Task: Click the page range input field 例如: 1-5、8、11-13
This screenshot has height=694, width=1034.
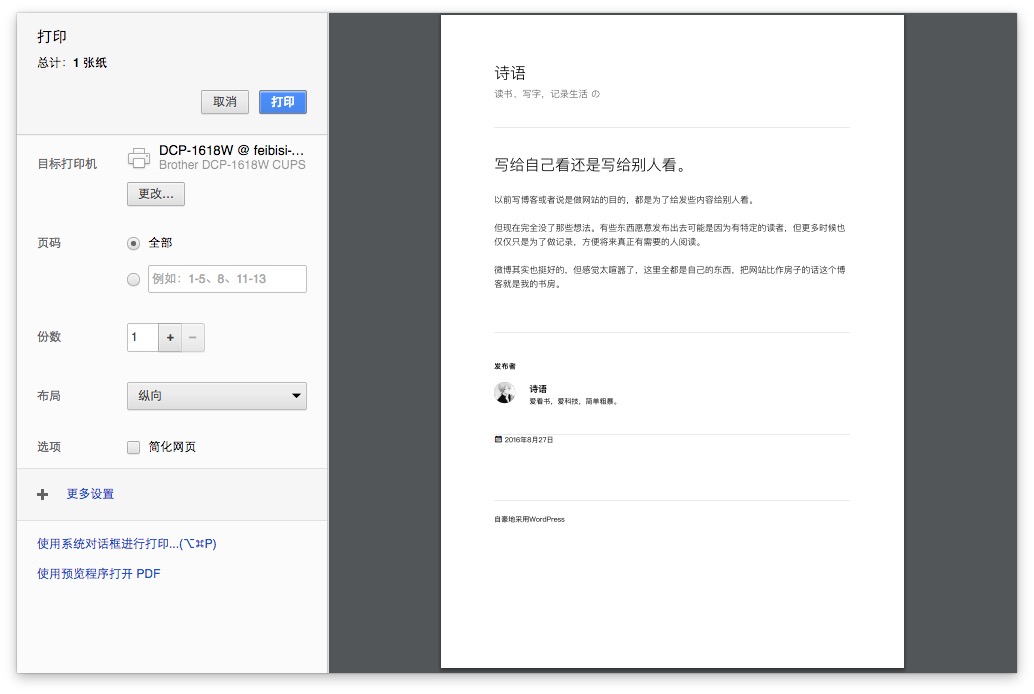Action: click(x=227, y=279)
